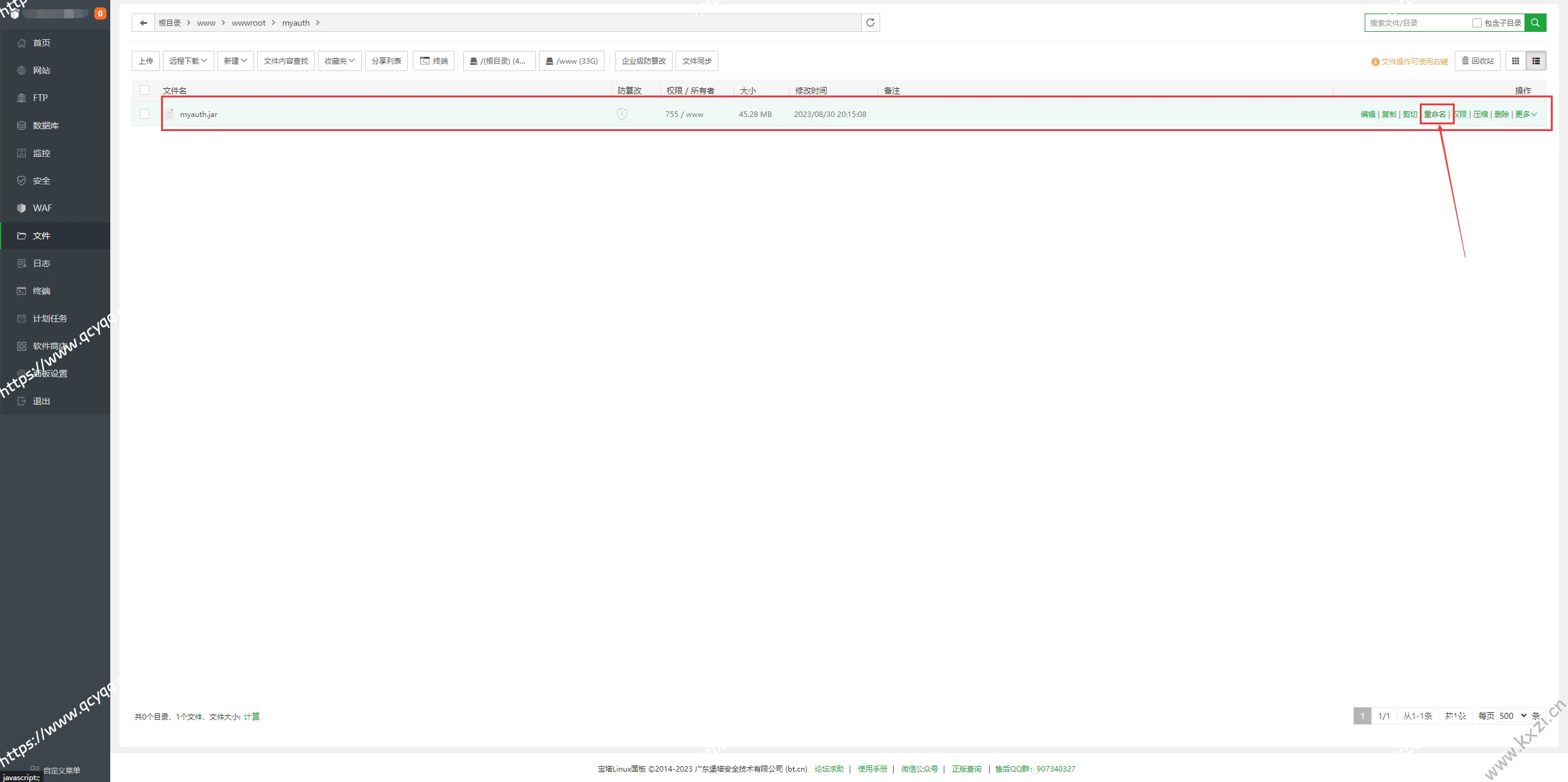1568x782 pixels.
Task: Click the green search magnifier button
Action: pyautogui.click(x=1535, y=23)
